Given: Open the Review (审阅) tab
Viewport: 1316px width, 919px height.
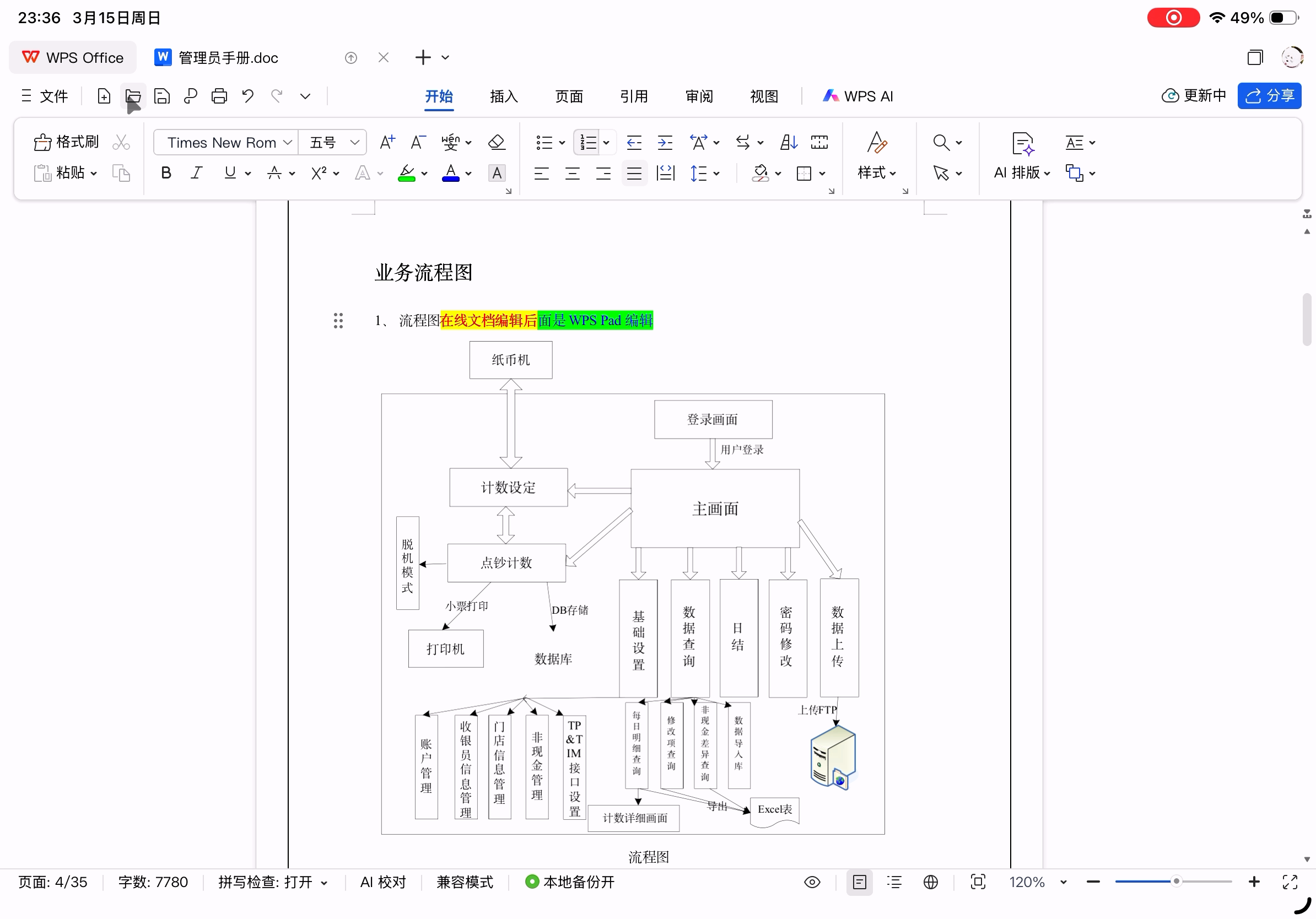Looking at the screenshot, I should coord(699,96).
